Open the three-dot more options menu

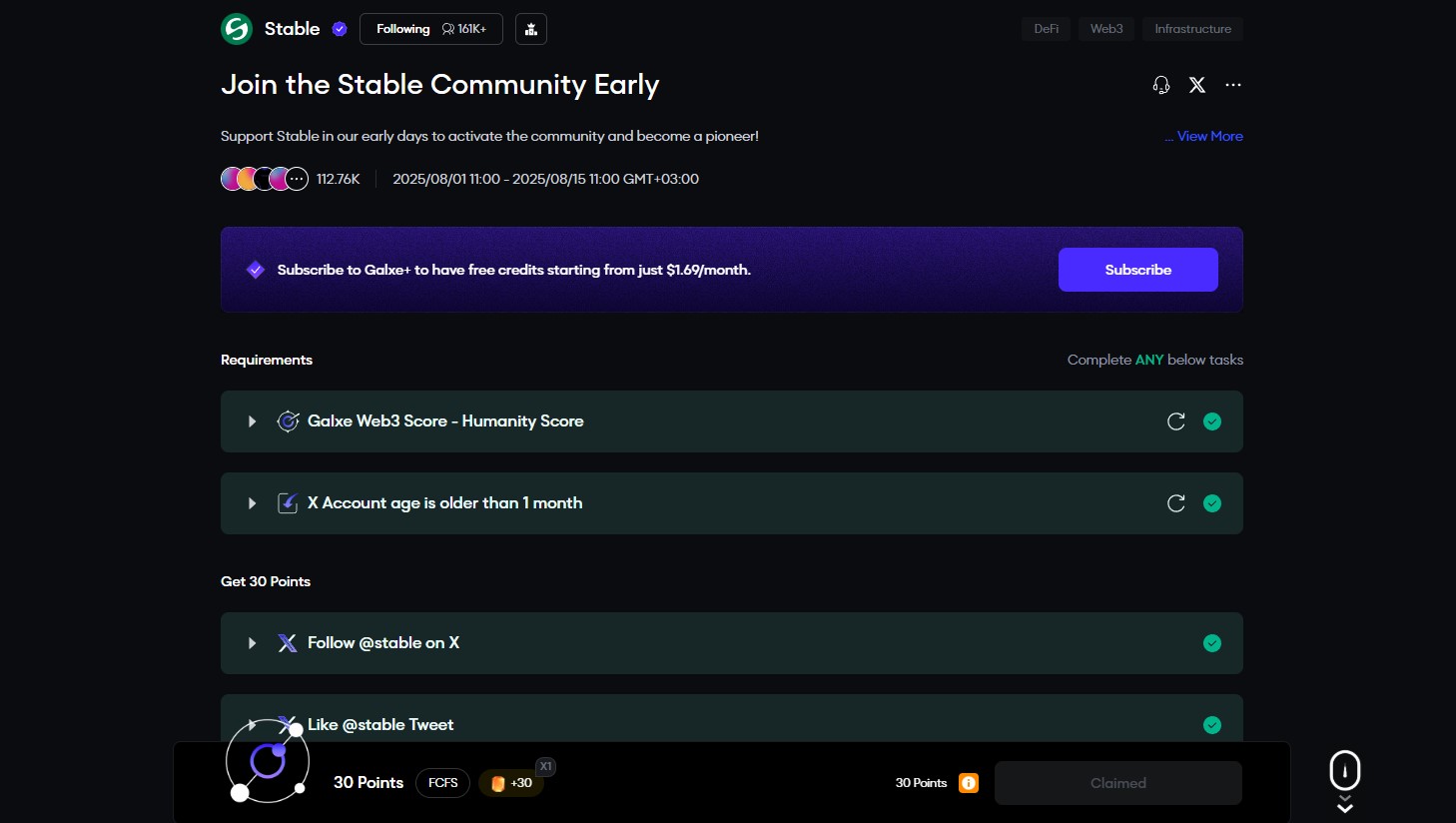coord(1233,85)
